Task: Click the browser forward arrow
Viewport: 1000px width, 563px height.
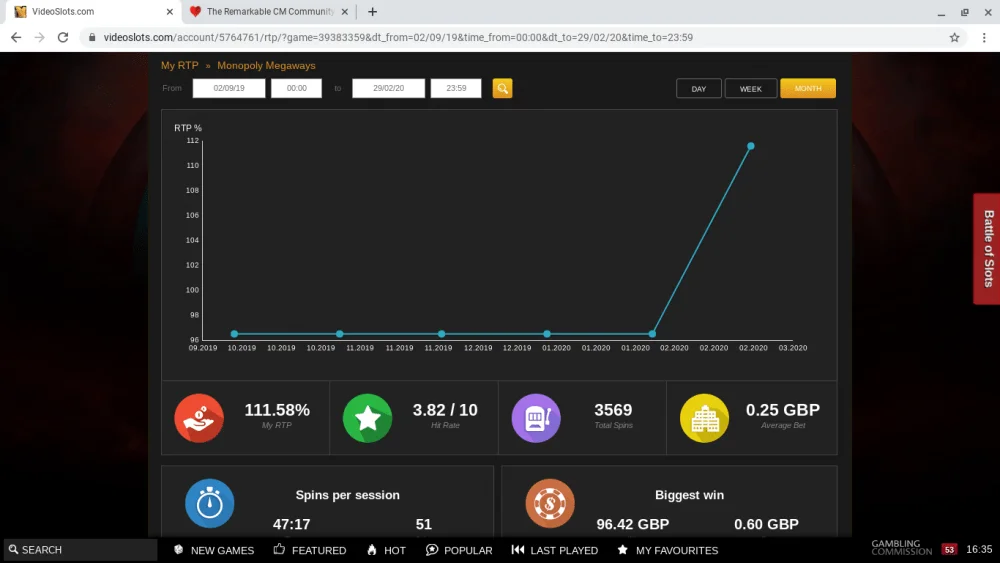Action: point(40,37)
